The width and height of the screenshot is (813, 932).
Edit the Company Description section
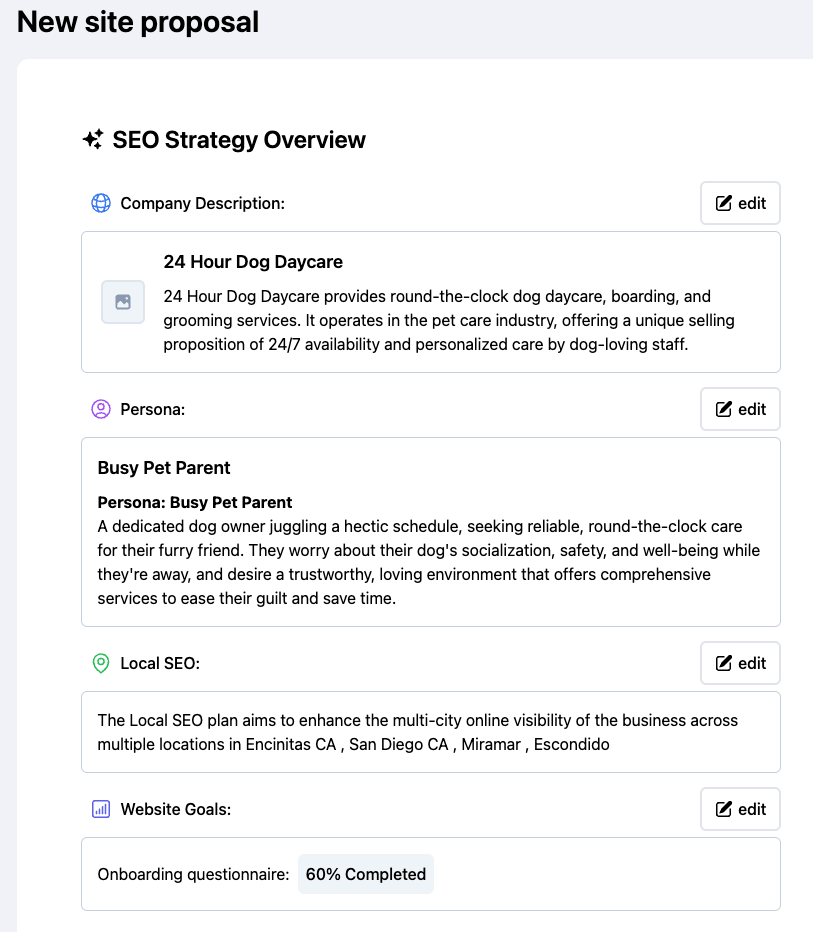[x=740, y=202]
